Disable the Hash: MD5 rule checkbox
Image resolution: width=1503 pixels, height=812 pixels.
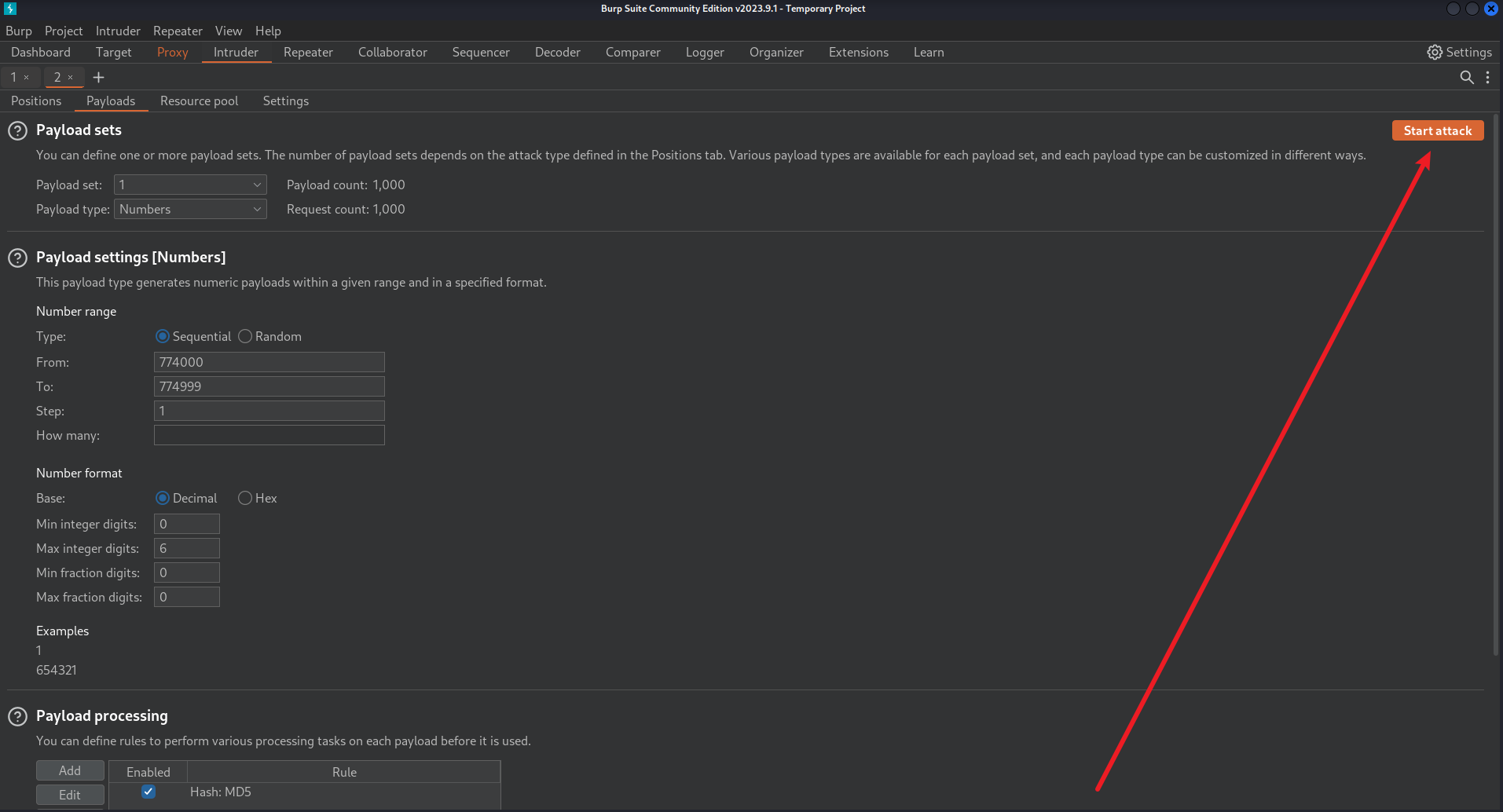pos(148,792)
